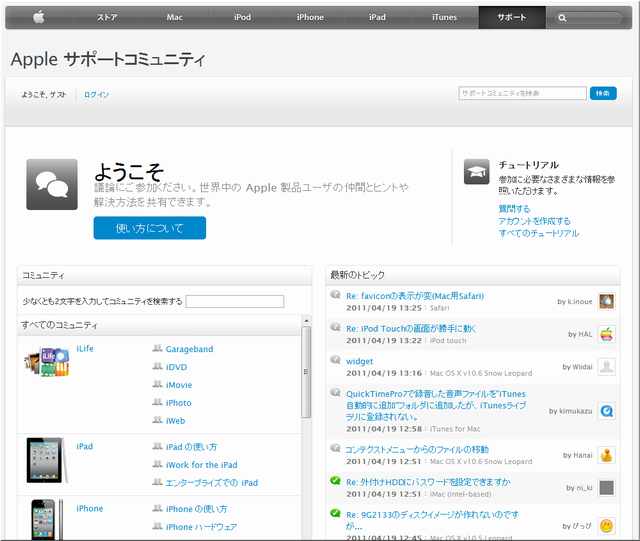Open the 9G2133のディスクイメージ topic

point(432,519)
